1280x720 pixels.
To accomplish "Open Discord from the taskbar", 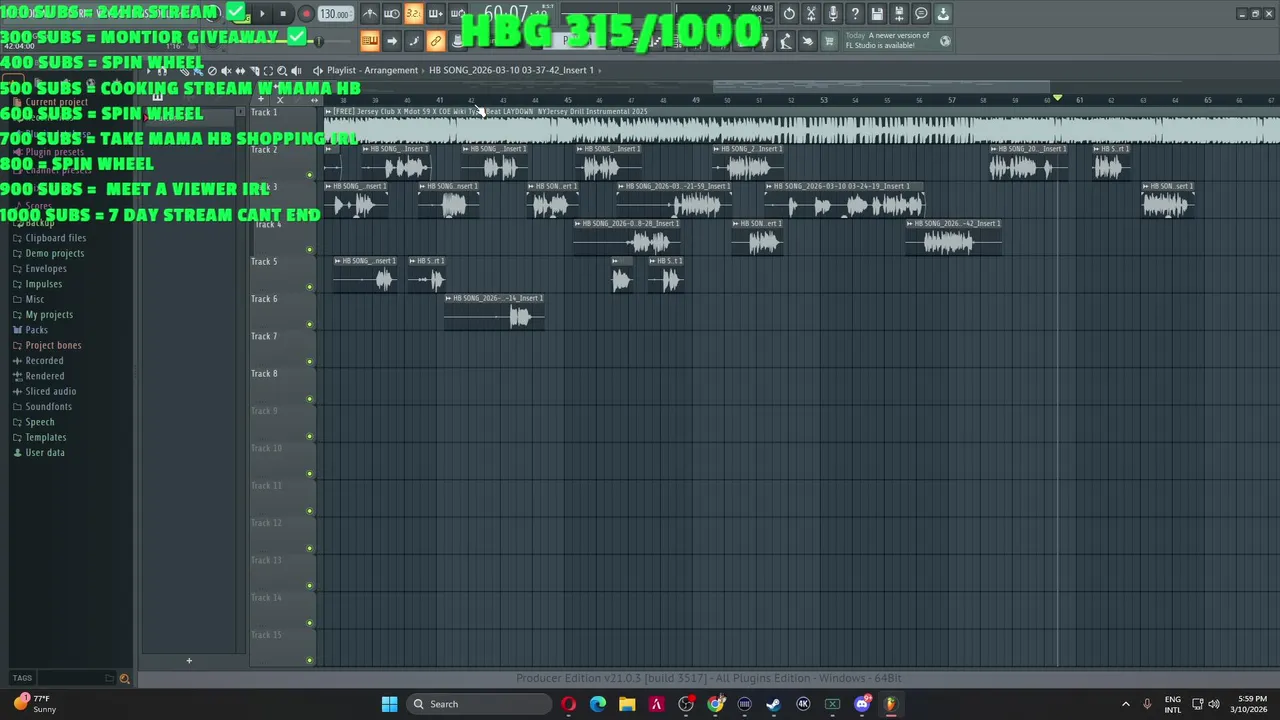I will pyautogui.click(x=862, y=704).
